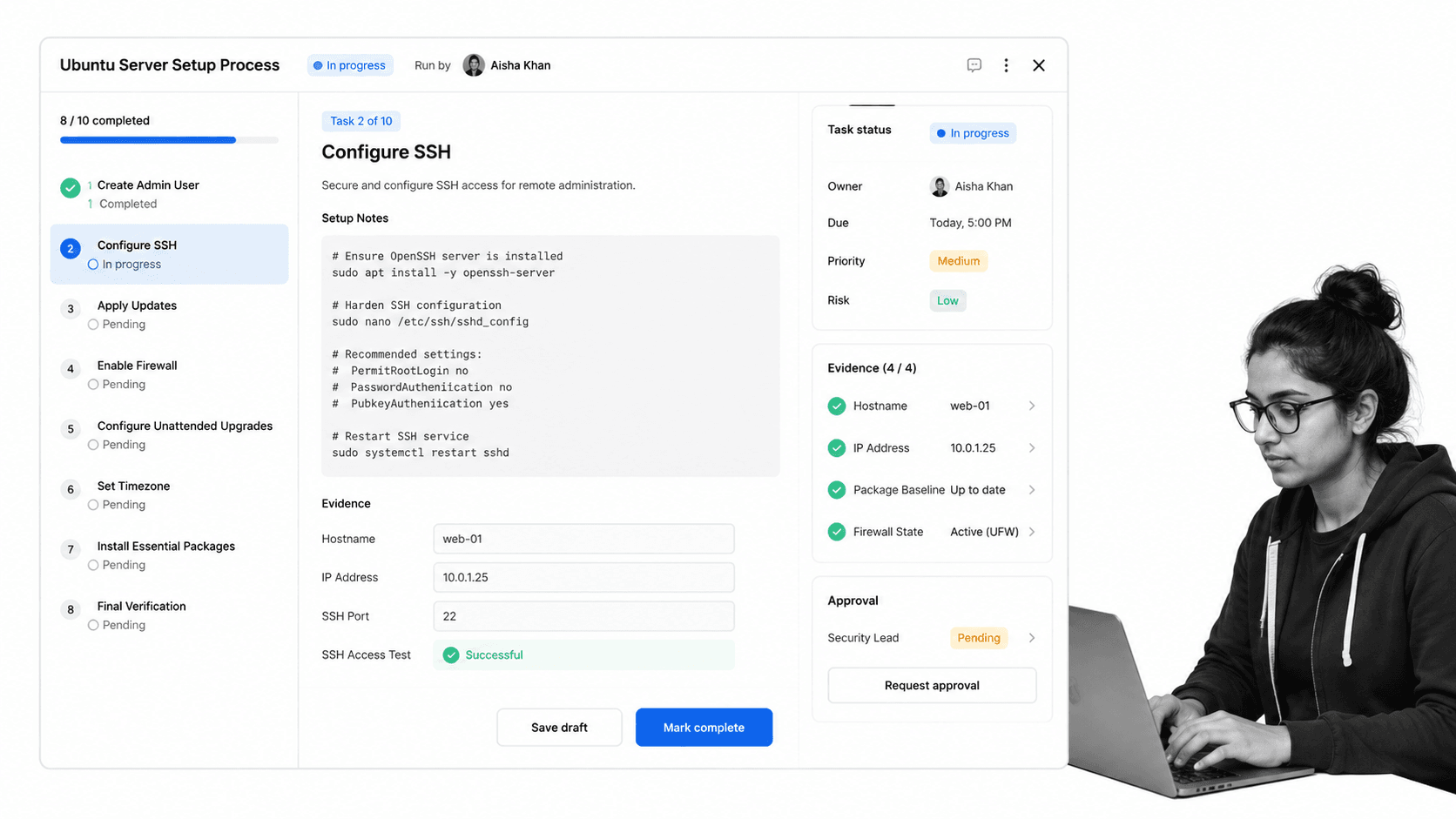This screenshot has width=1456, height=819.
Task: Toggle the Configure SSH in-progress status circle
Action: click(x=93, y=265)
